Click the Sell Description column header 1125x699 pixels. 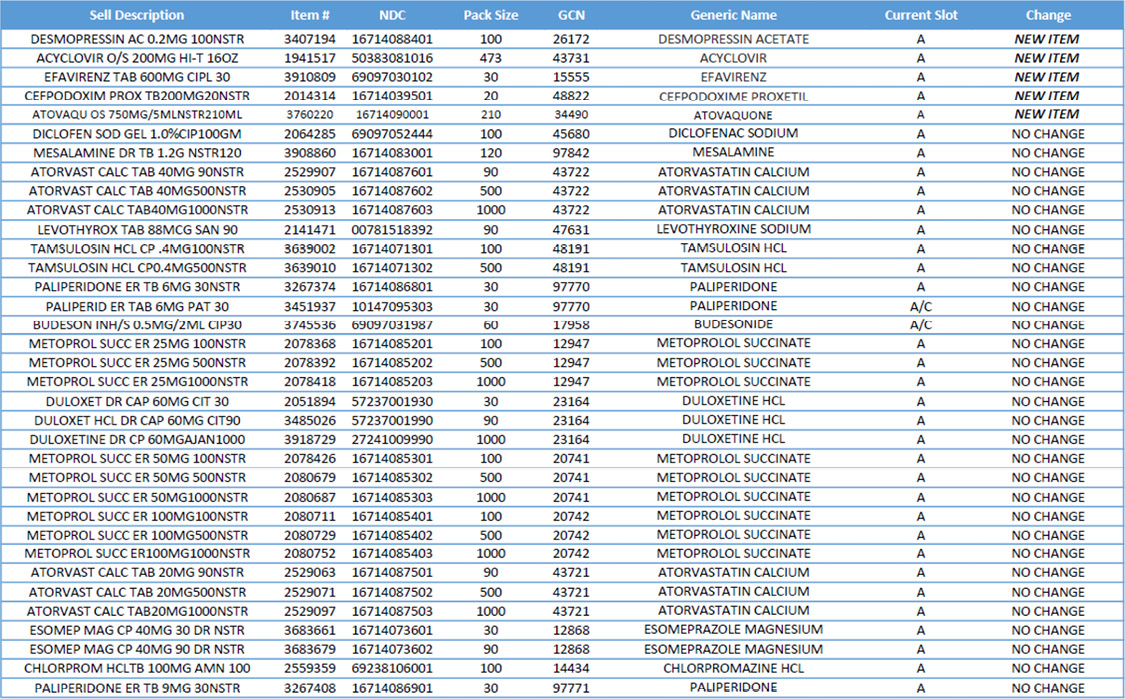click(x=136, y=15)
